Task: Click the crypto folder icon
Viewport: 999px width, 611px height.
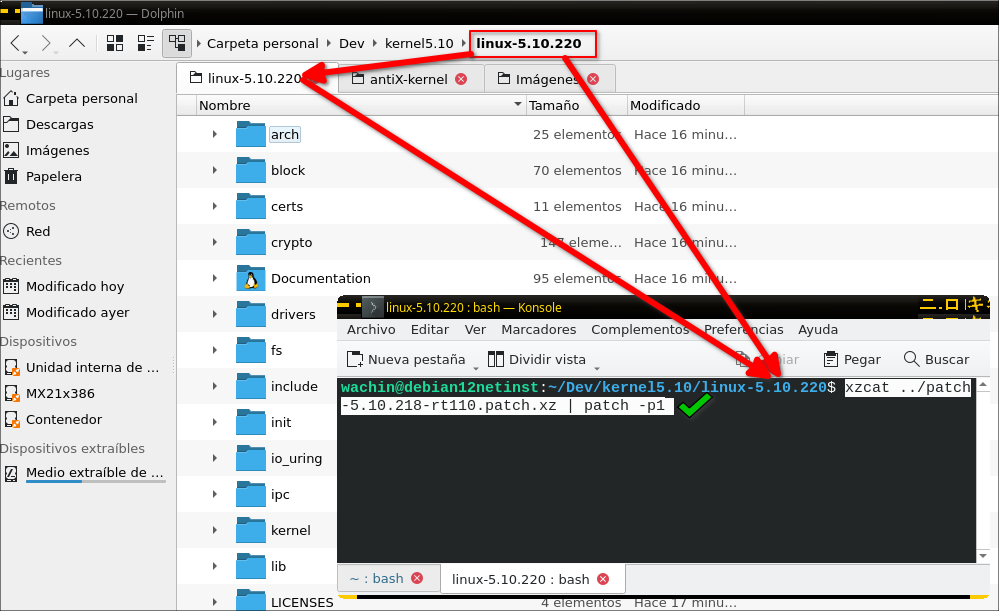Action: point(250,242)
